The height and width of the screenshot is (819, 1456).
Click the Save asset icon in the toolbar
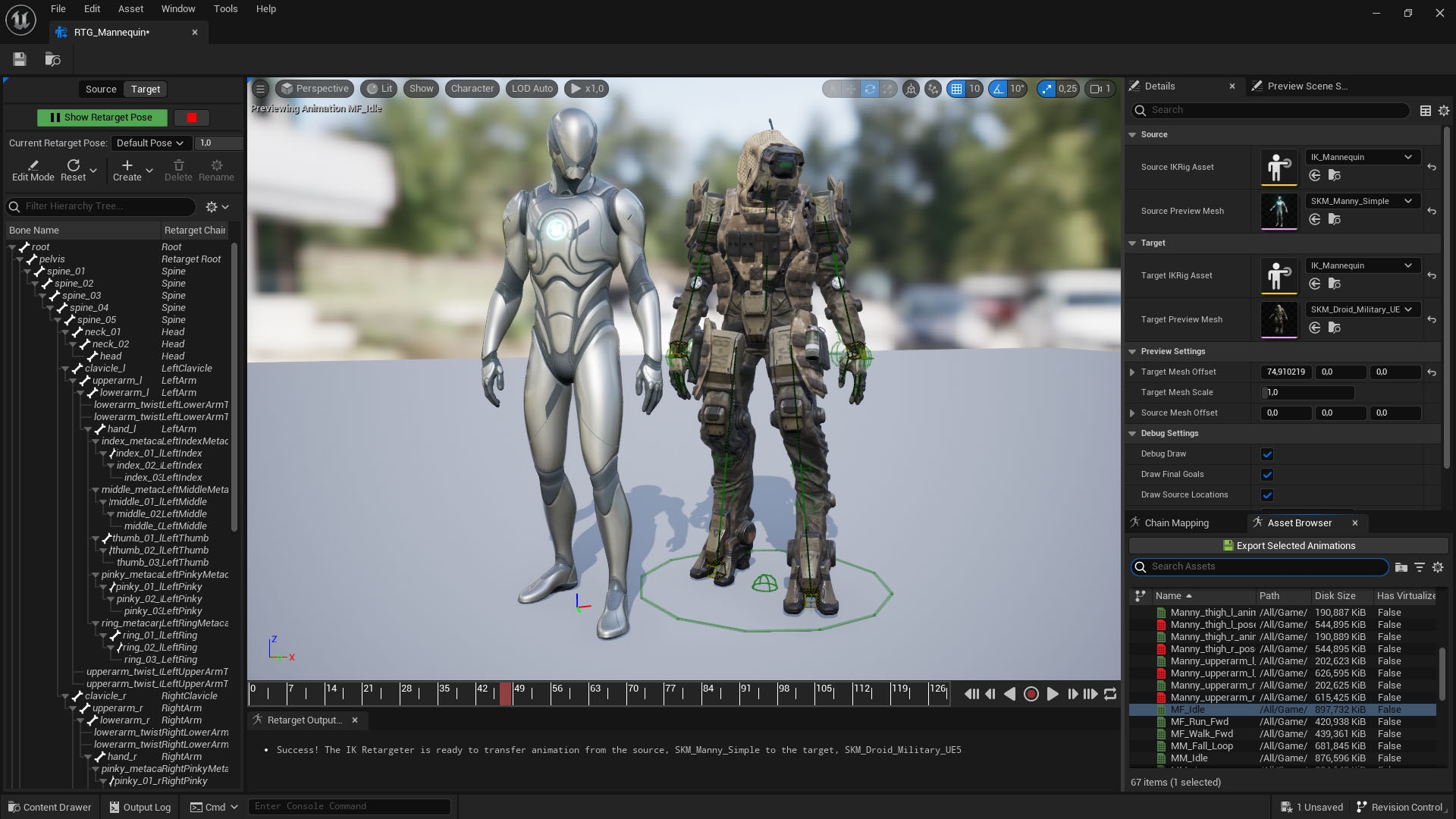(19, 59)
